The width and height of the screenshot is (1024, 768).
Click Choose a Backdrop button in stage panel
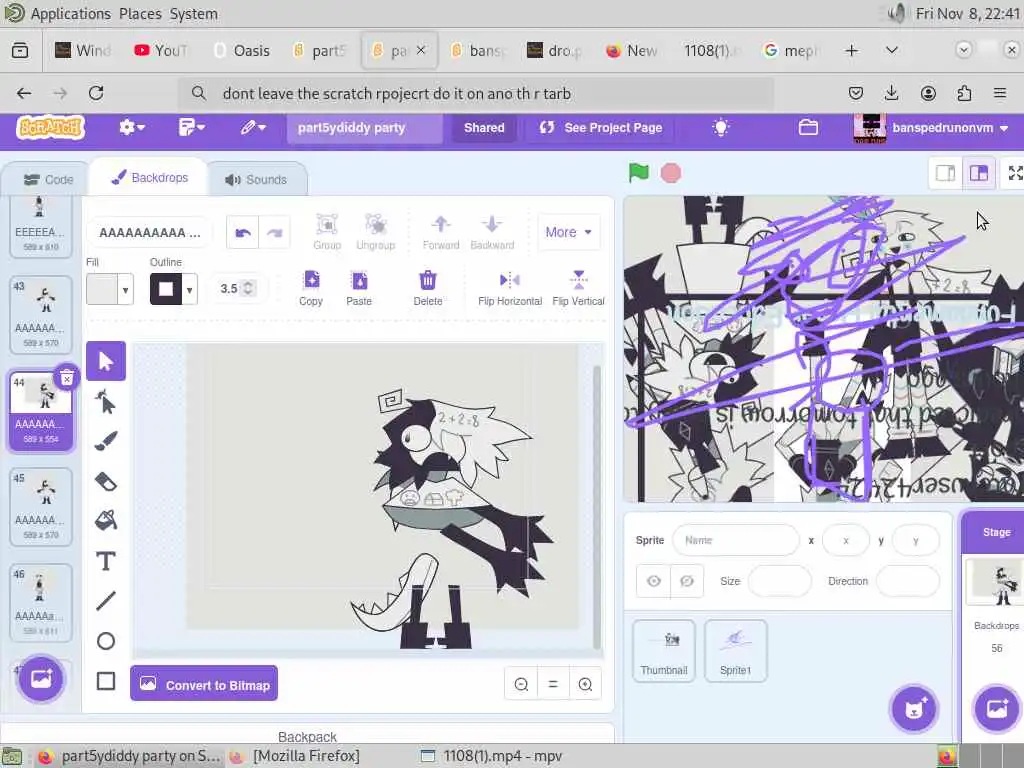coord(997,709)
